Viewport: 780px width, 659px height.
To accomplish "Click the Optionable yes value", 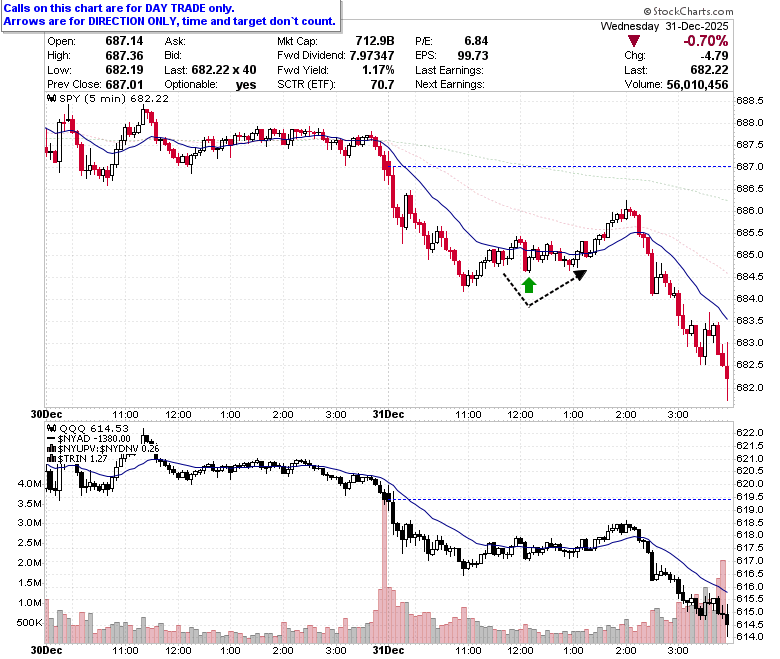I will 246,85.
